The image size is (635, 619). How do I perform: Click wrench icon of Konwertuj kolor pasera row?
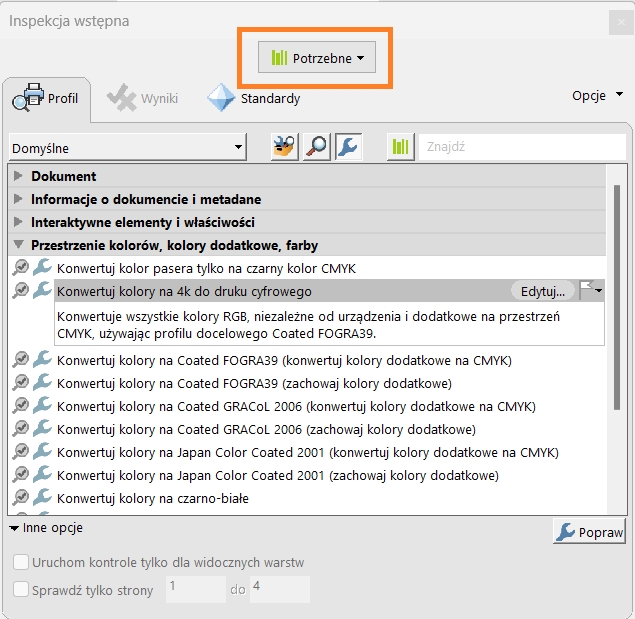click(x=43, y=267)
